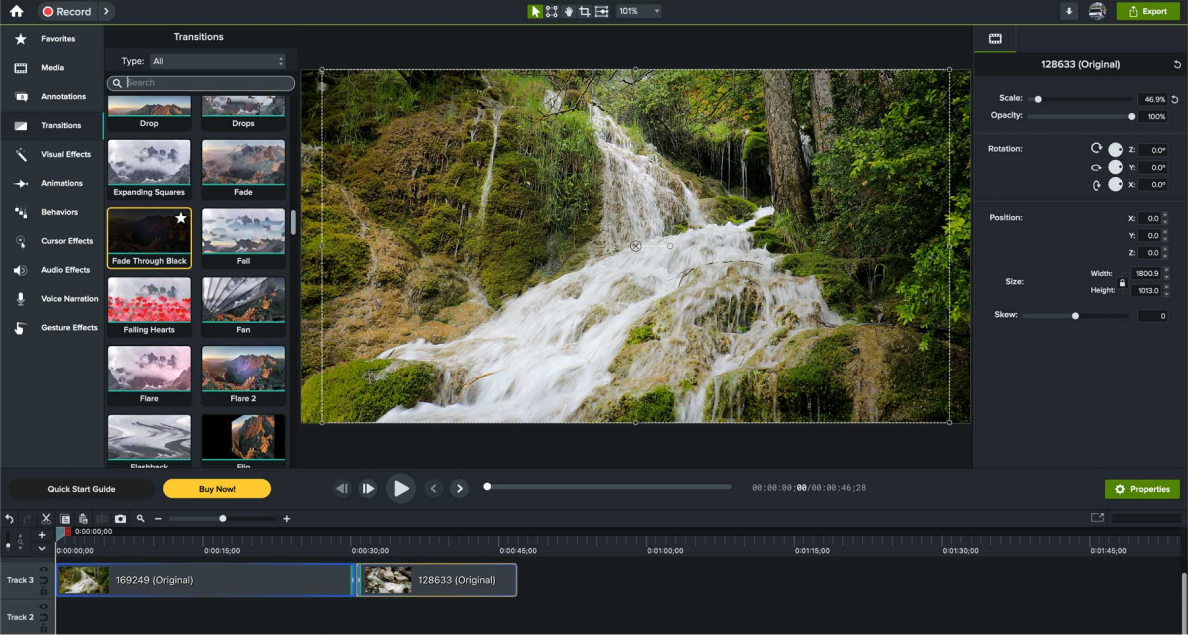Decrease Height value with stepper
This screenshot has height=635, width=1188.
tap(1165, 293)
